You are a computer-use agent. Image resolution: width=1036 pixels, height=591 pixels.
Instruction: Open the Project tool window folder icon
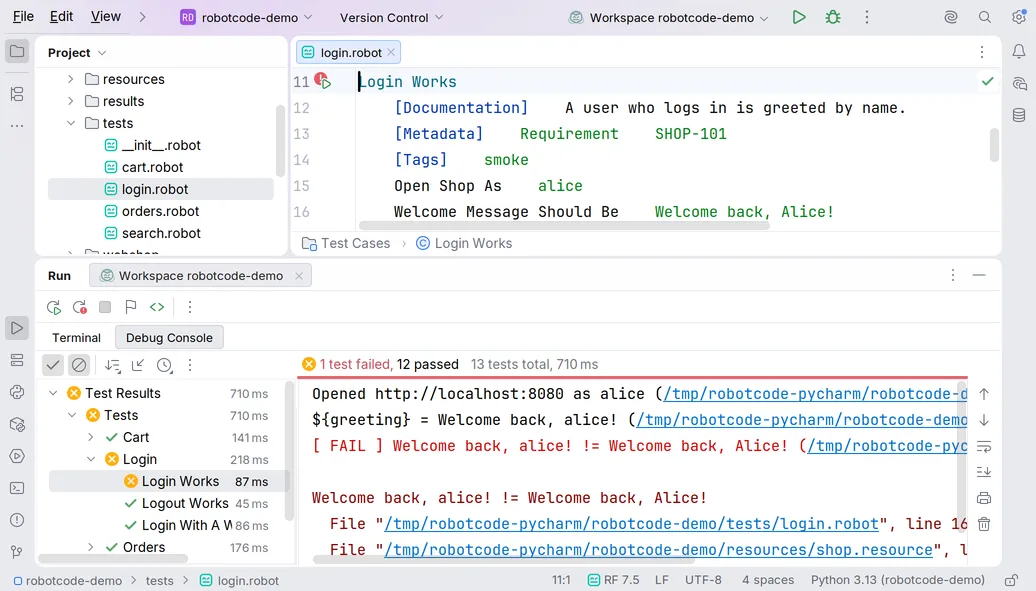[17, 52]
